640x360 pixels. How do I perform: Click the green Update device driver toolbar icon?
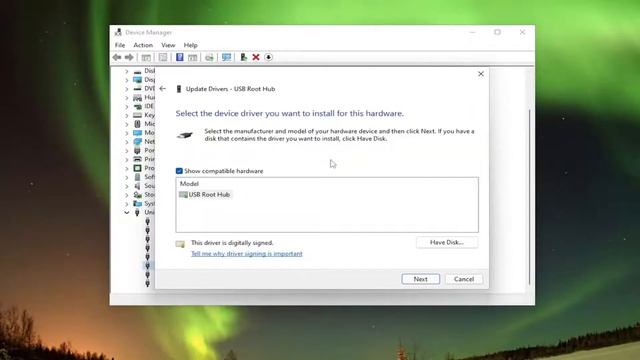click(244, 57)
